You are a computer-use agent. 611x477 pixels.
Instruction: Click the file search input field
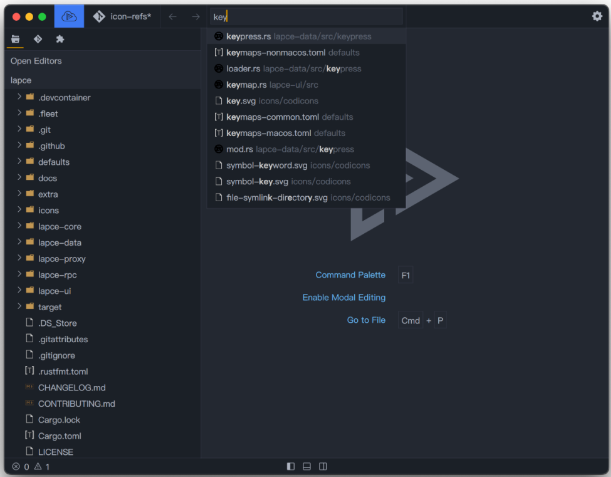pyautogui.click(x=305, y=16)
